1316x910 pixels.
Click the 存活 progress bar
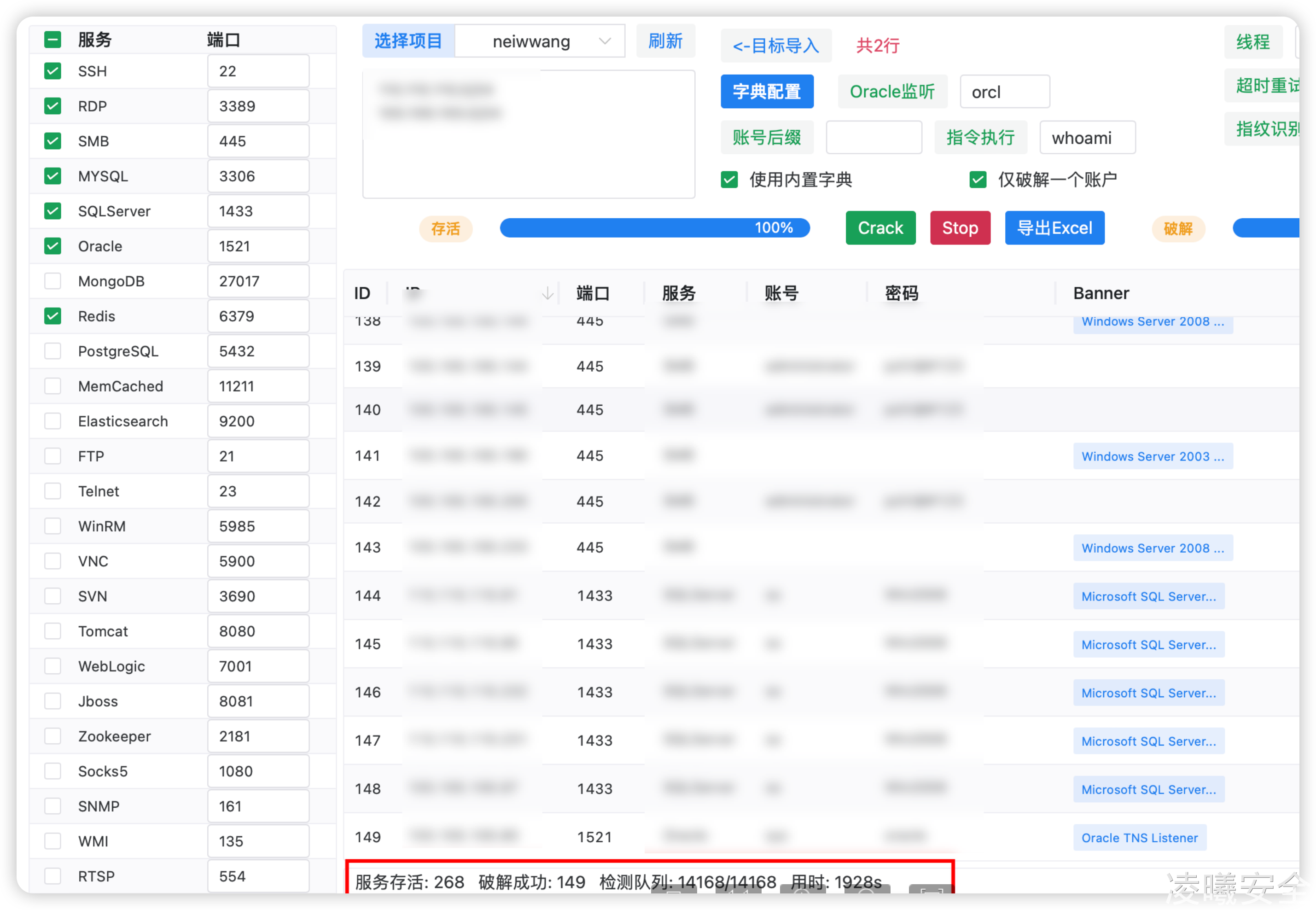[654, 228]
